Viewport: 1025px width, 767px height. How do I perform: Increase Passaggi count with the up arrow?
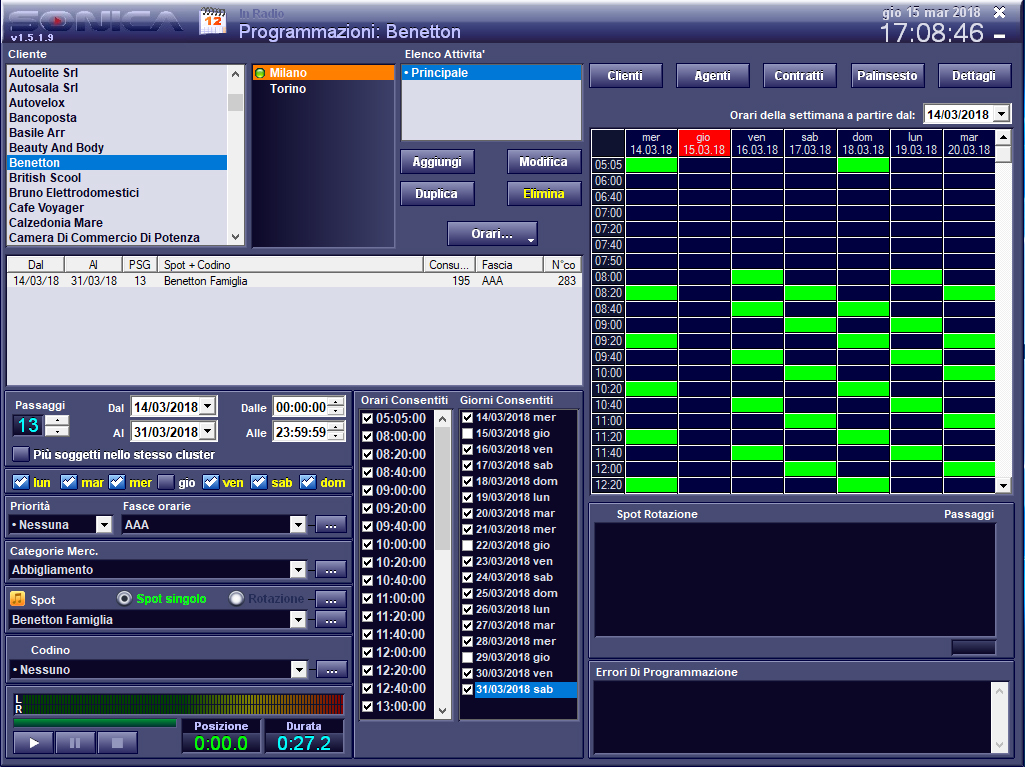coord(58,420)
